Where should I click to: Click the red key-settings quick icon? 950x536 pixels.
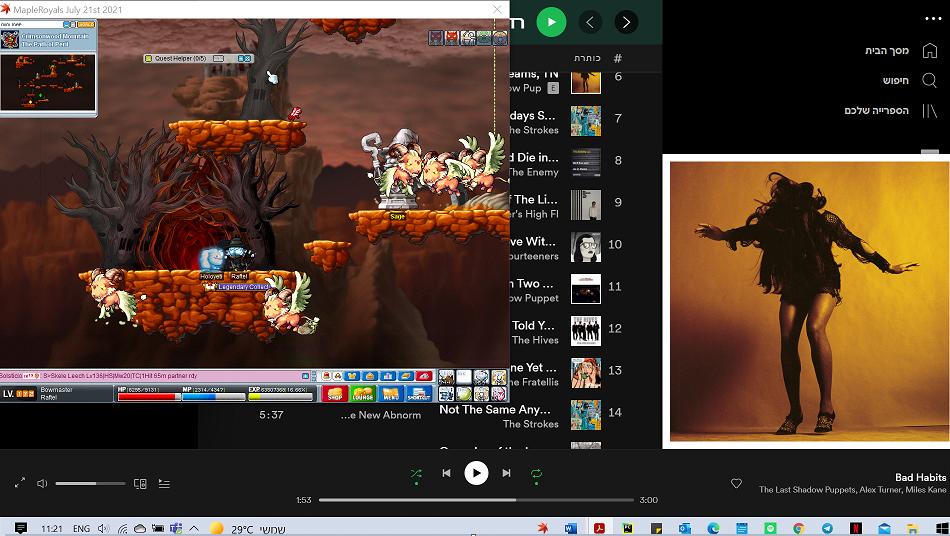(424, 376)
